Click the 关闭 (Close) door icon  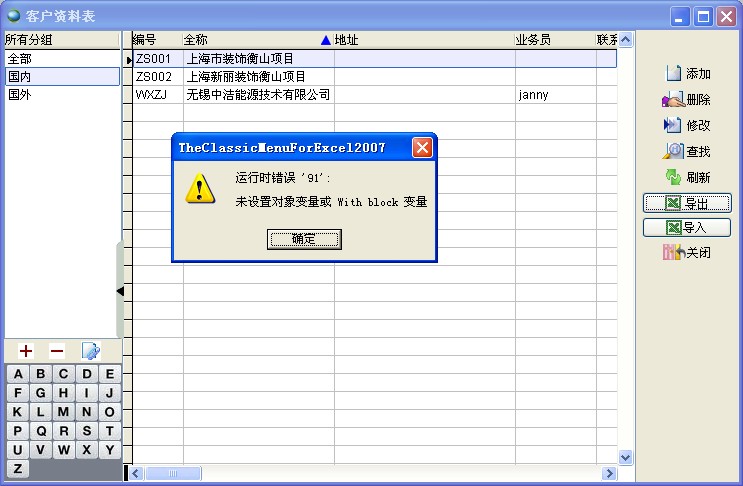(686, 253)
